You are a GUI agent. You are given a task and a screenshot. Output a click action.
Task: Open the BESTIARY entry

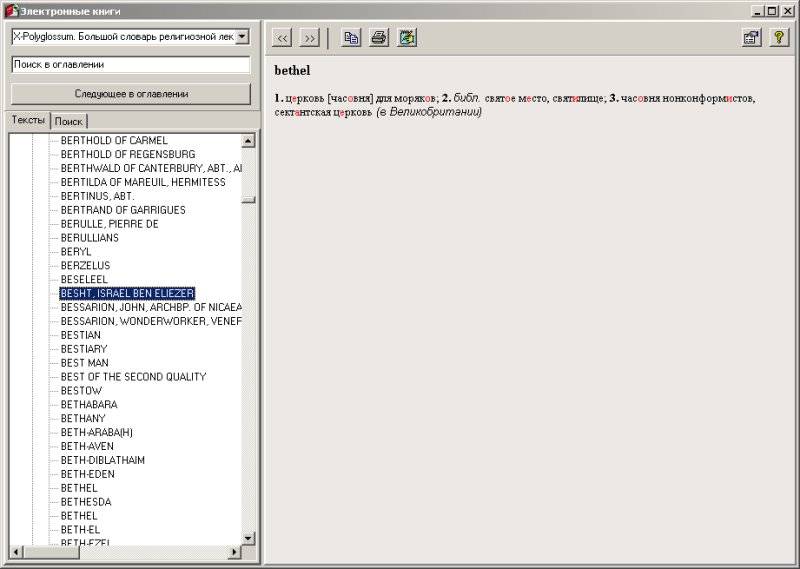[x=84, y=349]
